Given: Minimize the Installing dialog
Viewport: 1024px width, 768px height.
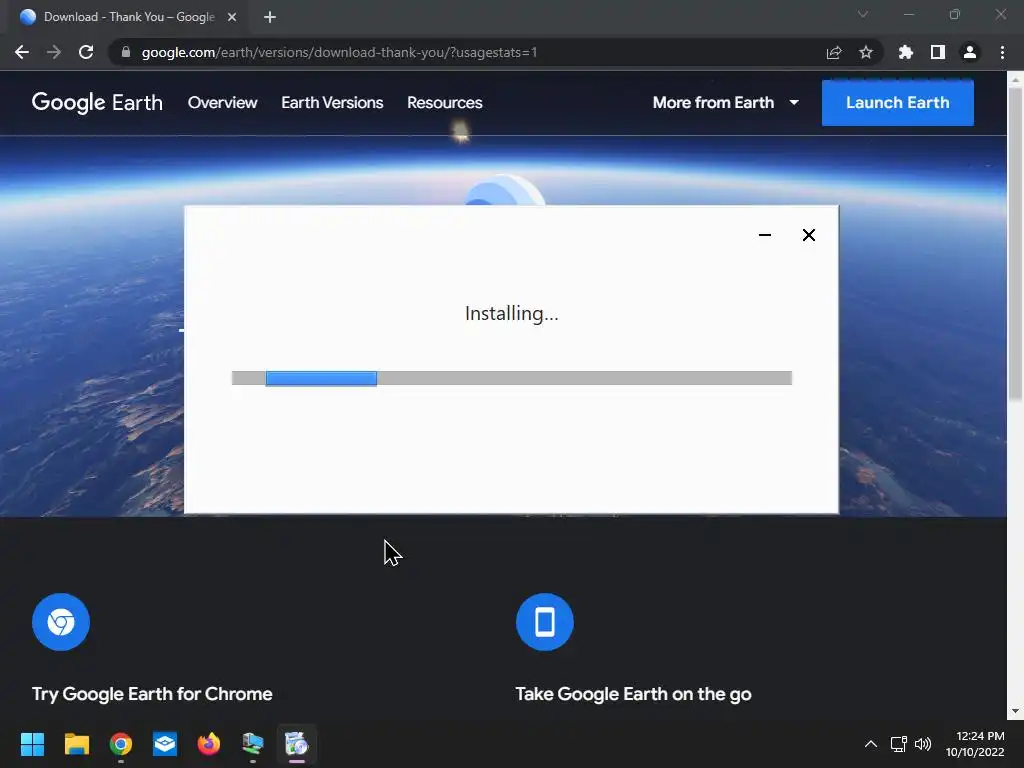Looking at the screenshot, I should coord(765,235).
